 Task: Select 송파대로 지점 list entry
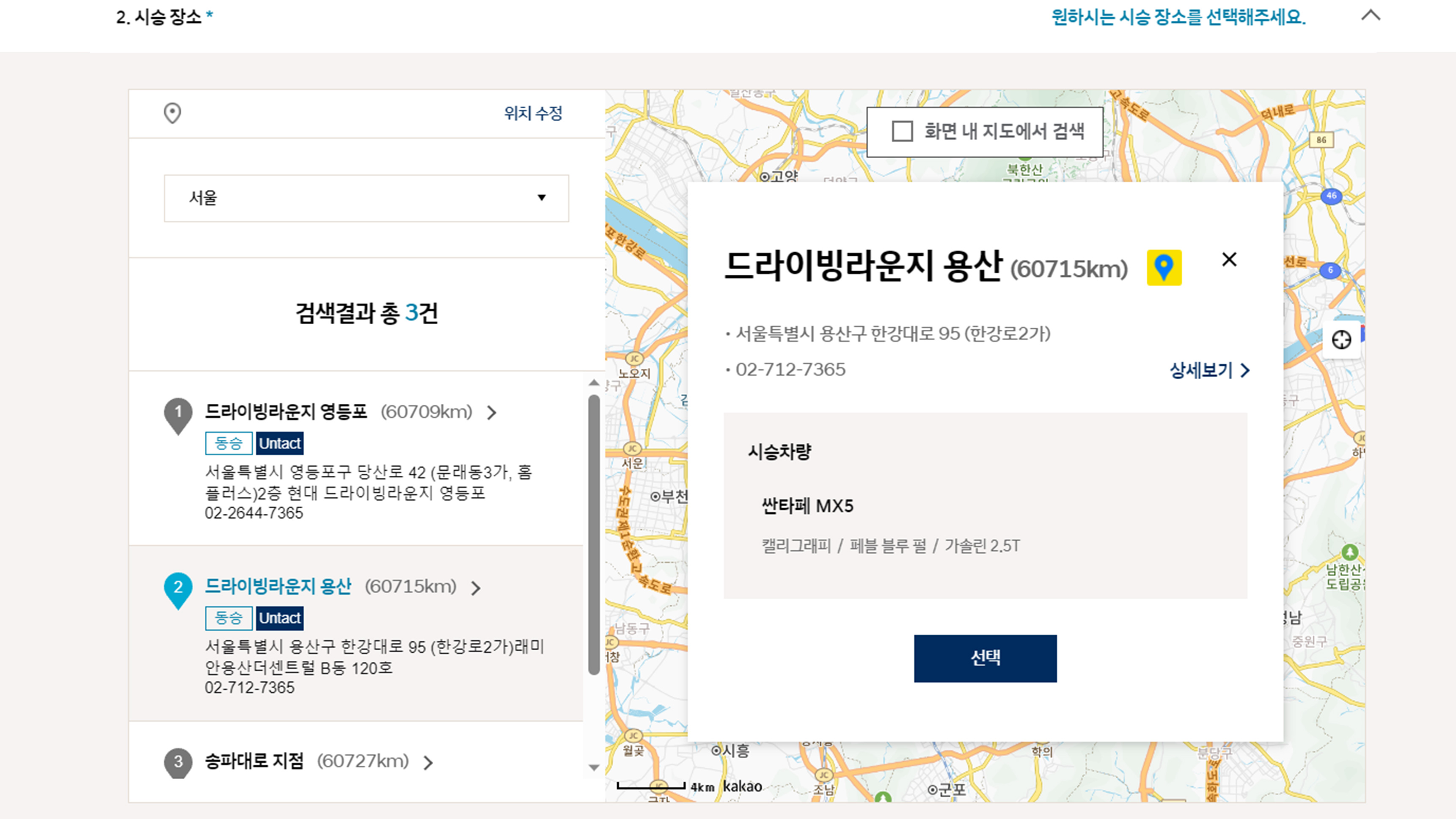coord(254,761)
